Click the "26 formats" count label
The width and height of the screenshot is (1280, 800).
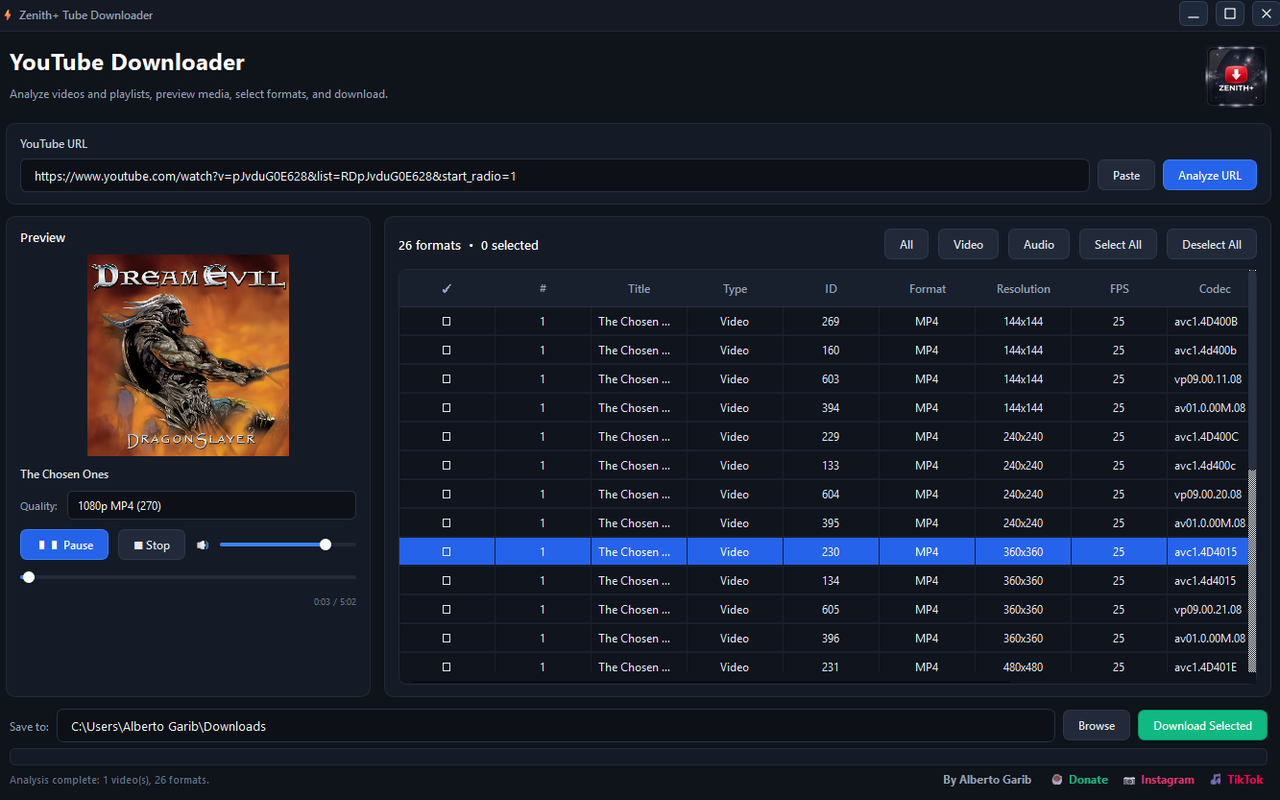click(430, 245)
